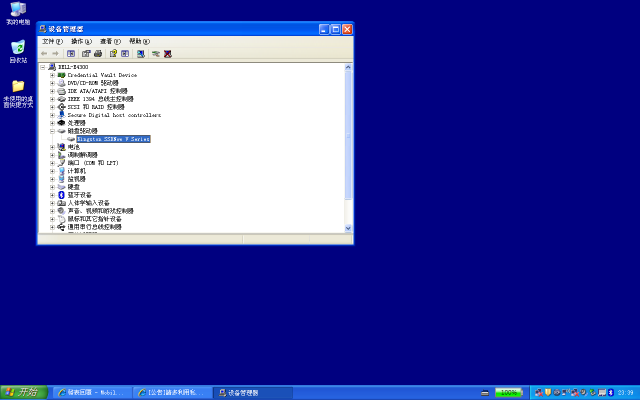Click the 端口 (COM 和 LPT) port icon
This screenshot has width=640, height=400.
coord(61,163)
